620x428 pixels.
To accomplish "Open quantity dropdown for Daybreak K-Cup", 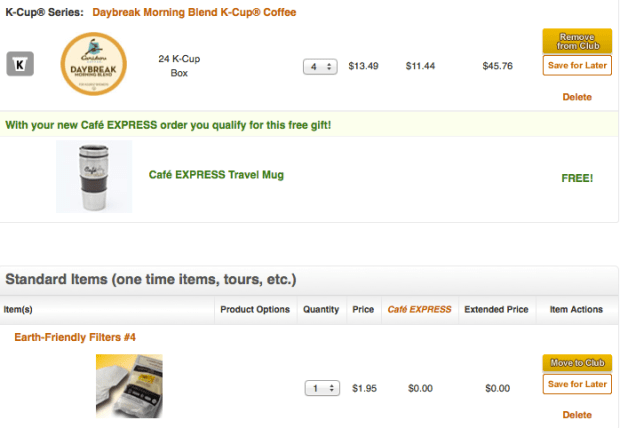I will point(320,66).
